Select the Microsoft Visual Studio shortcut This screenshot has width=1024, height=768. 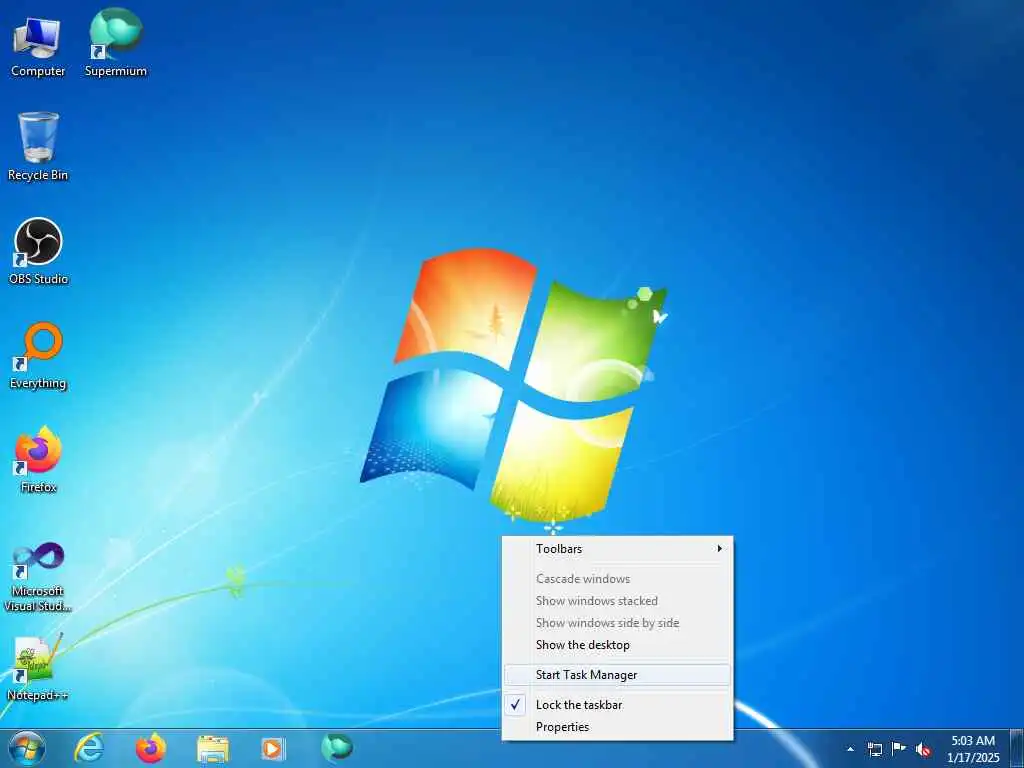pyautogui.click(x=38, y=577)
